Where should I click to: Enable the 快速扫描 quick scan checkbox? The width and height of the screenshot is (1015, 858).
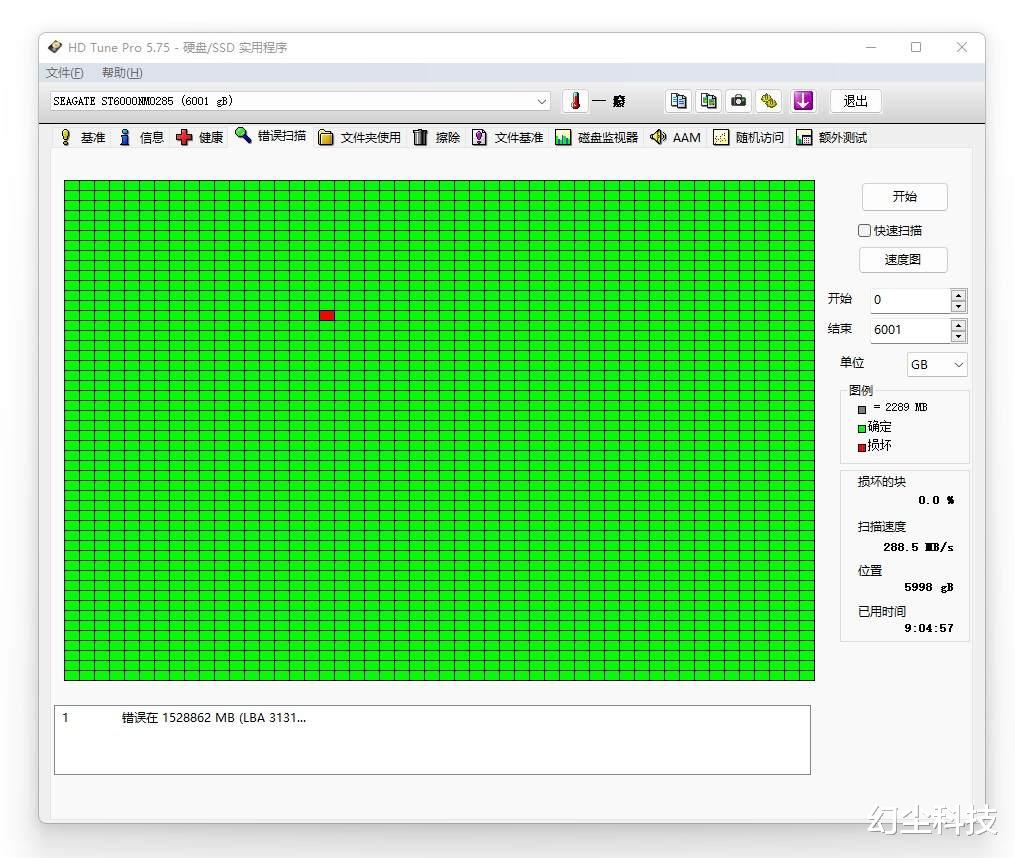pyautogui.click(x=865, y=231)
